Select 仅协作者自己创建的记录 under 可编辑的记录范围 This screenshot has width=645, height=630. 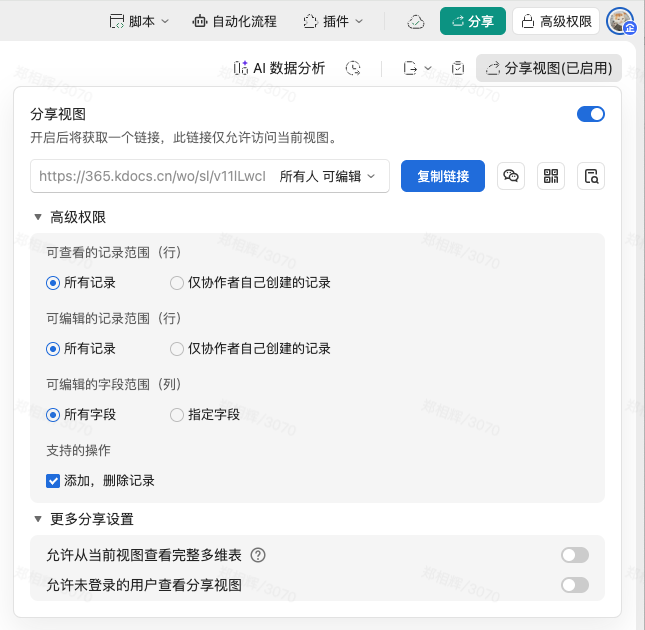(x=177, y=349)
